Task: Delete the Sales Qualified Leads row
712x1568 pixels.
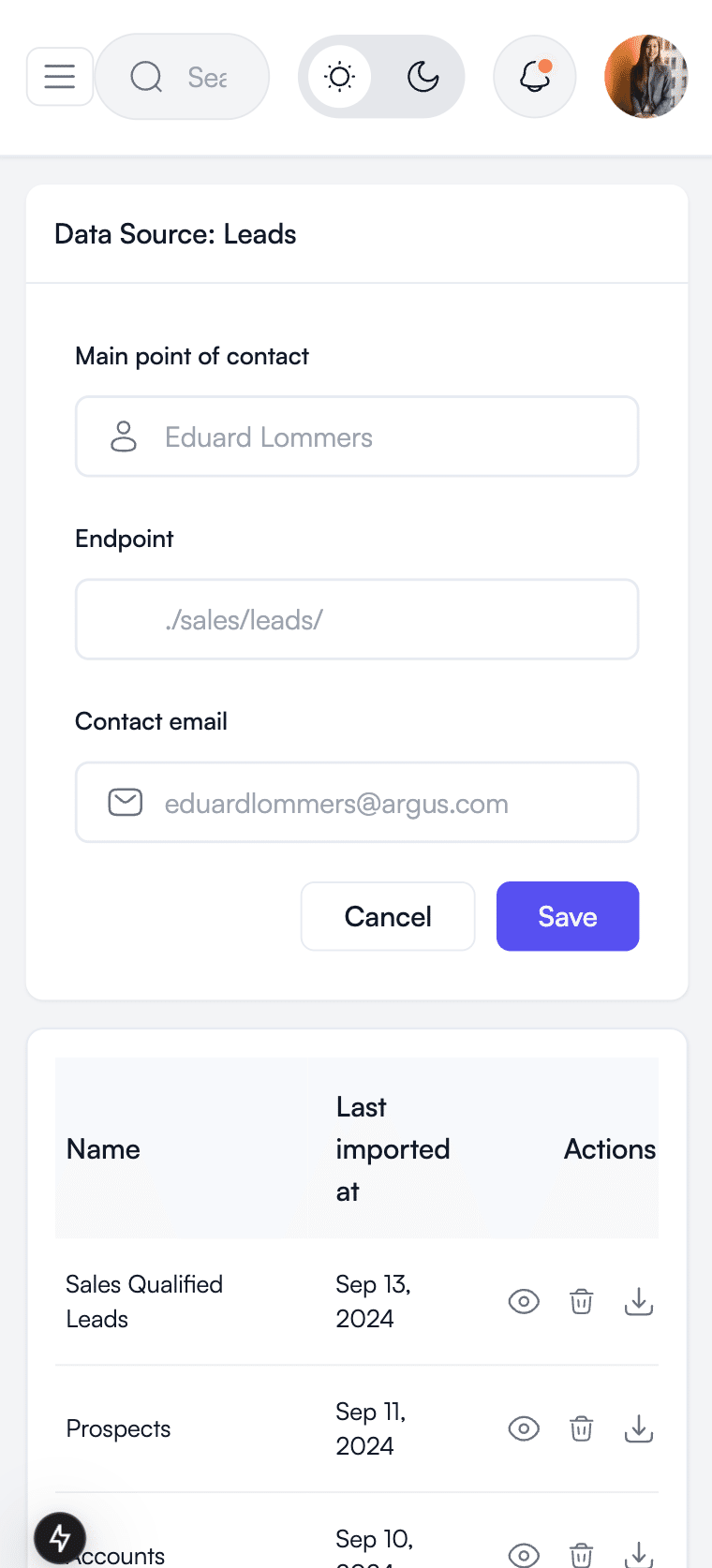Action: pos(582,1301)
